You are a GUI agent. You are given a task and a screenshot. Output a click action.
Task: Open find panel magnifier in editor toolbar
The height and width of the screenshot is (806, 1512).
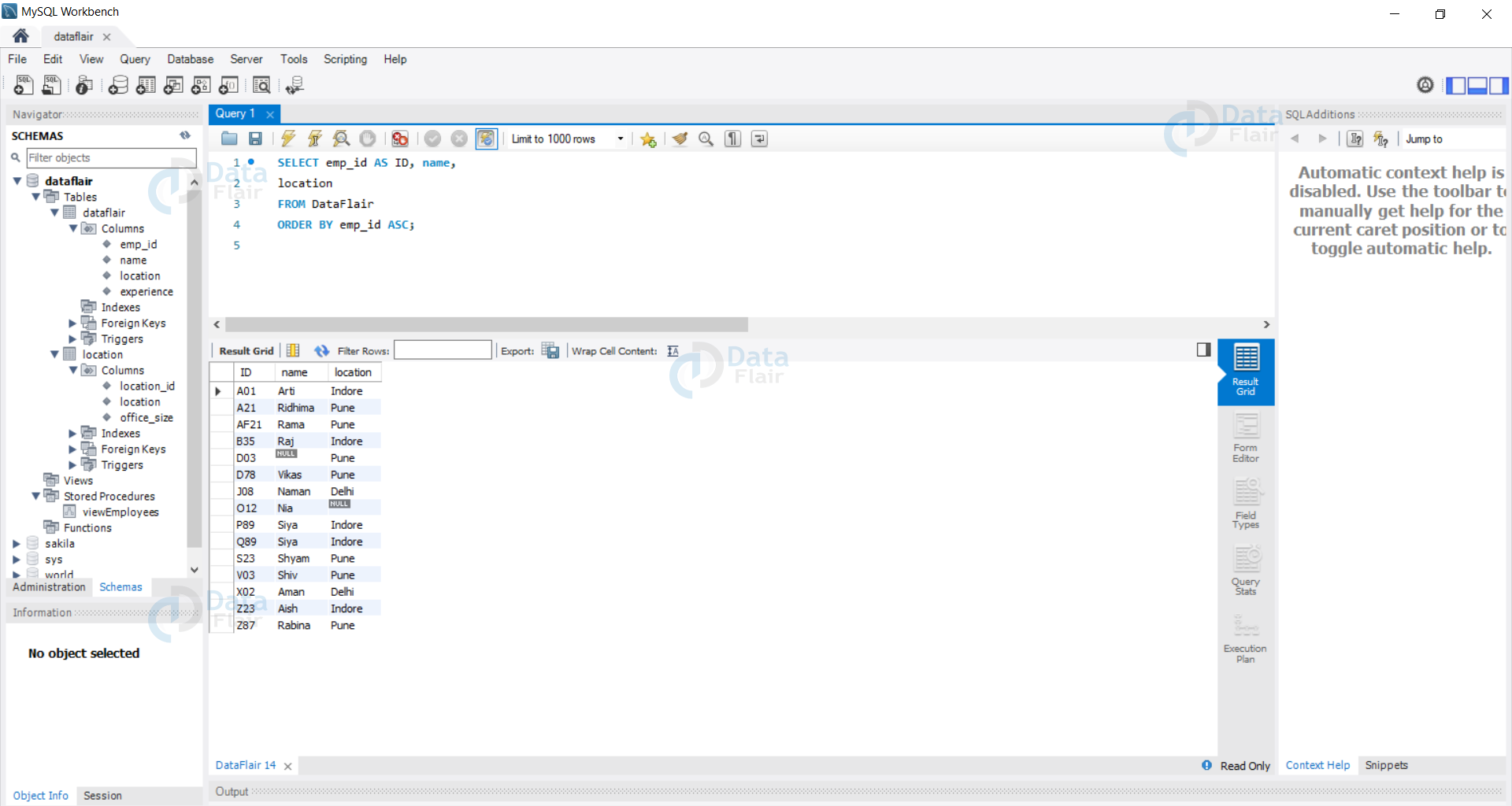pos(706,139)
